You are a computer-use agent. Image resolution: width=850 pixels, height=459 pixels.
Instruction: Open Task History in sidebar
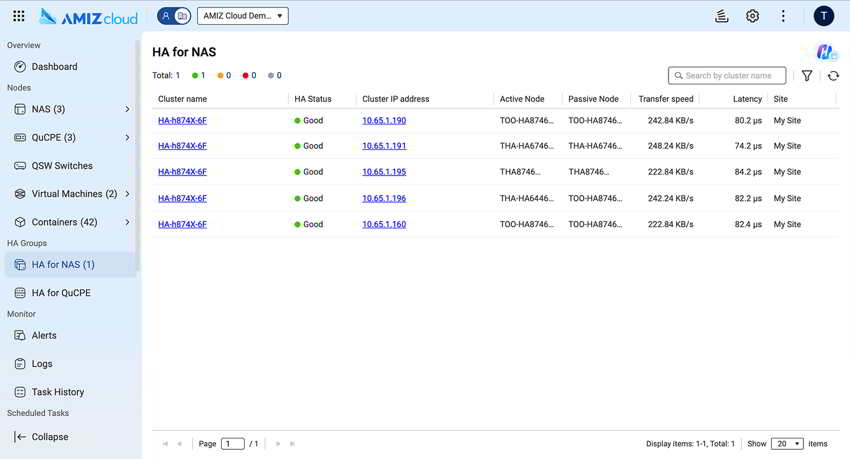pos(57,392)
